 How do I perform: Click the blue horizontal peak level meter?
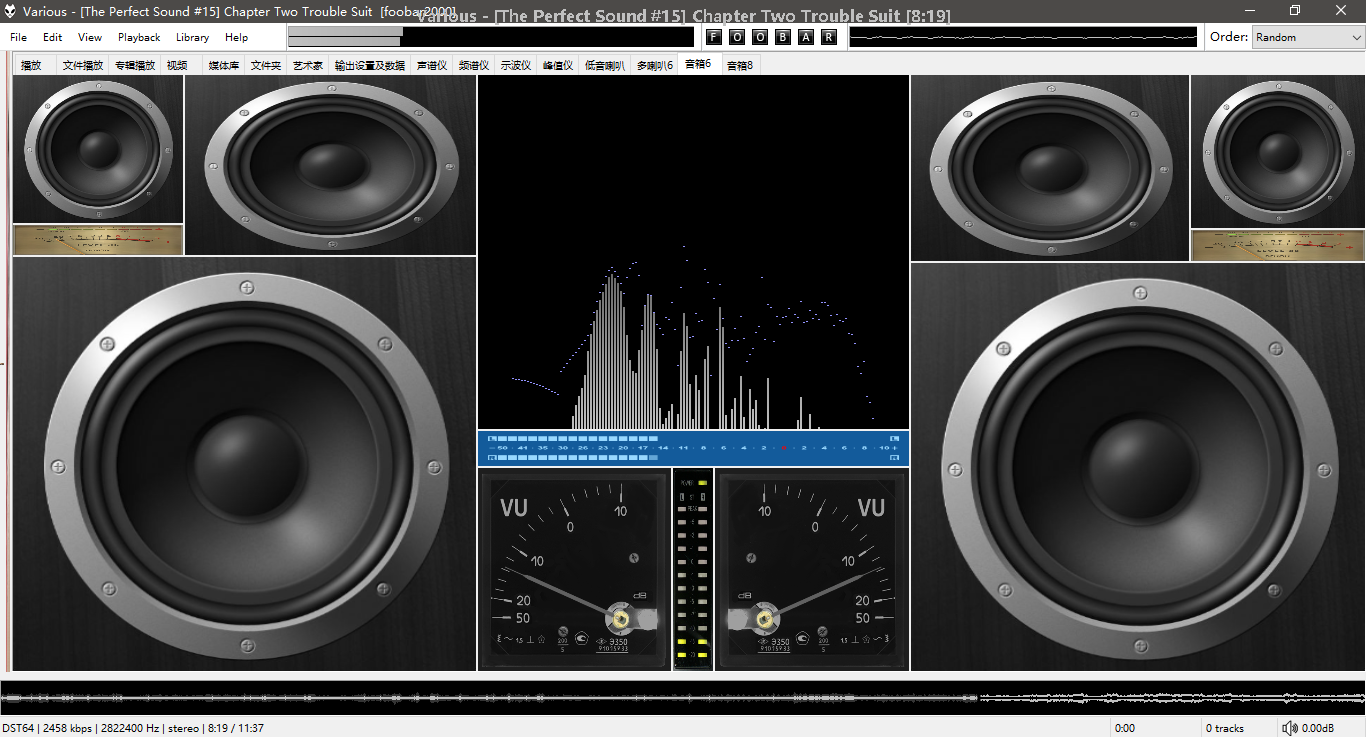click(x=693, y=448)
